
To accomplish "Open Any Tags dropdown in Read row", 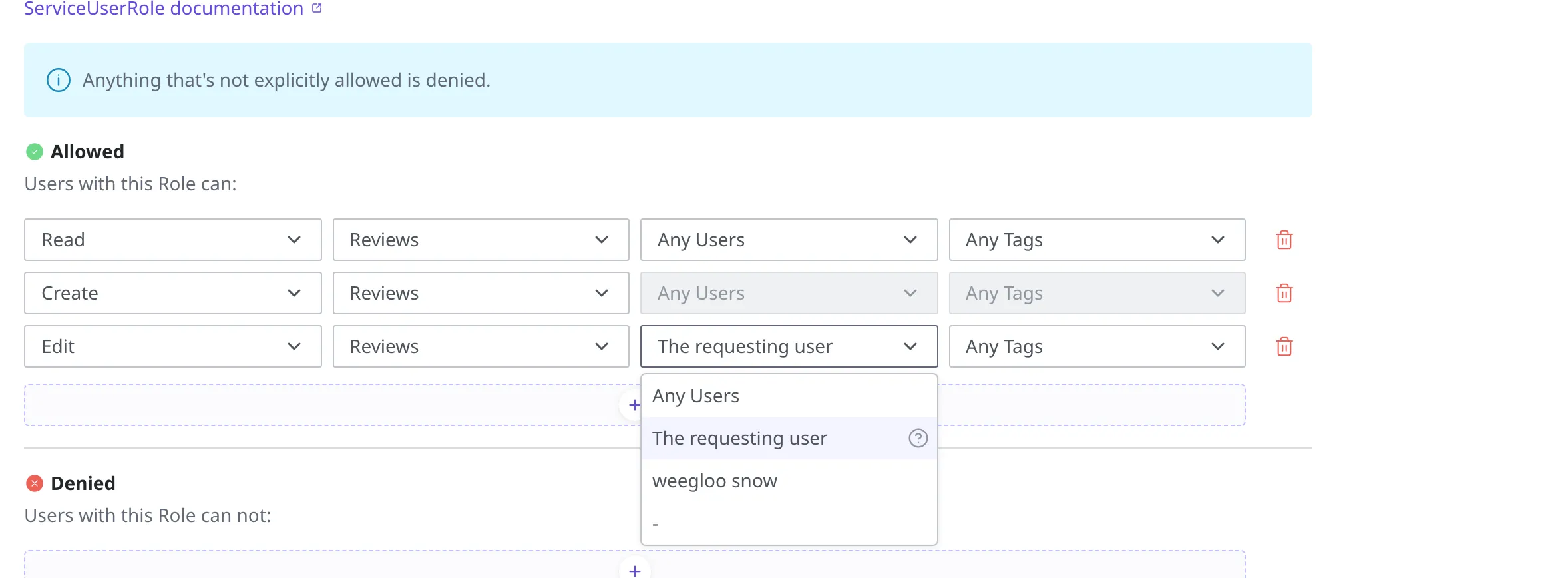I will coord(1097,240).
